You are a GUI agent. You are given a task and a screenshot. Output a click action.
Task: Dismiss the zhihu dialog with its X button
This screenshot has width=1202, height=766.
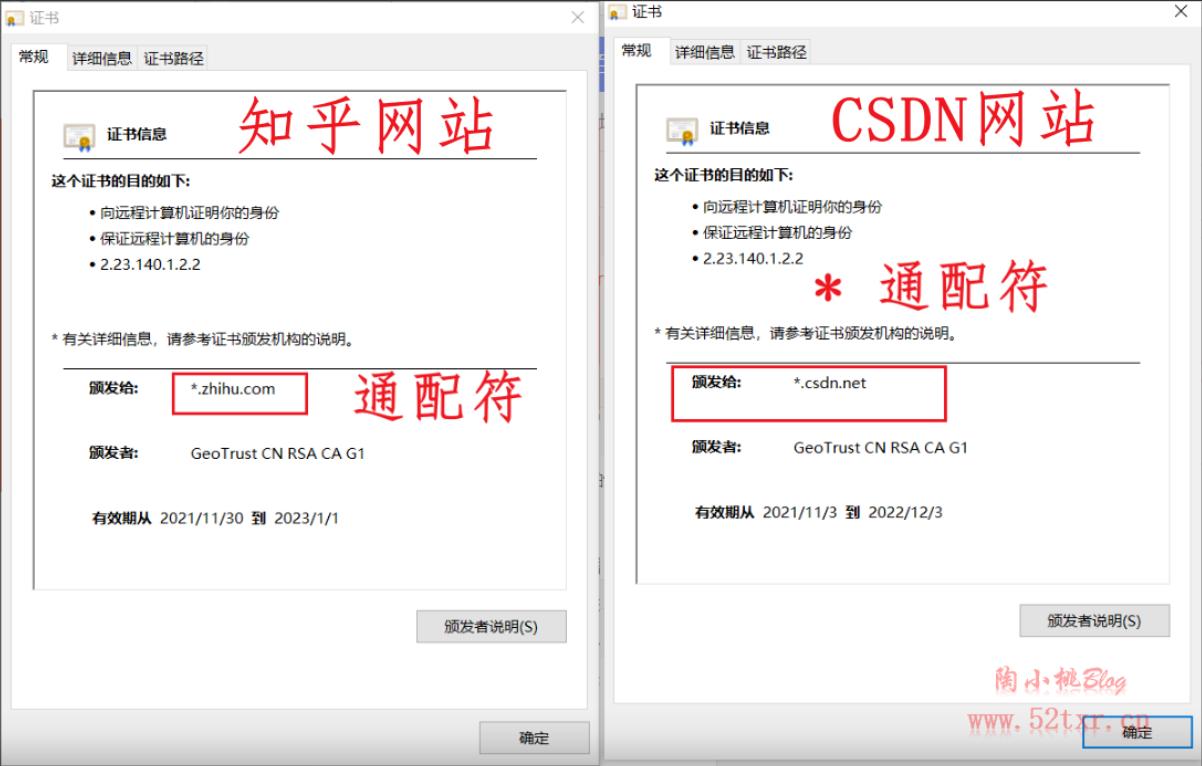tap(576, 17)
